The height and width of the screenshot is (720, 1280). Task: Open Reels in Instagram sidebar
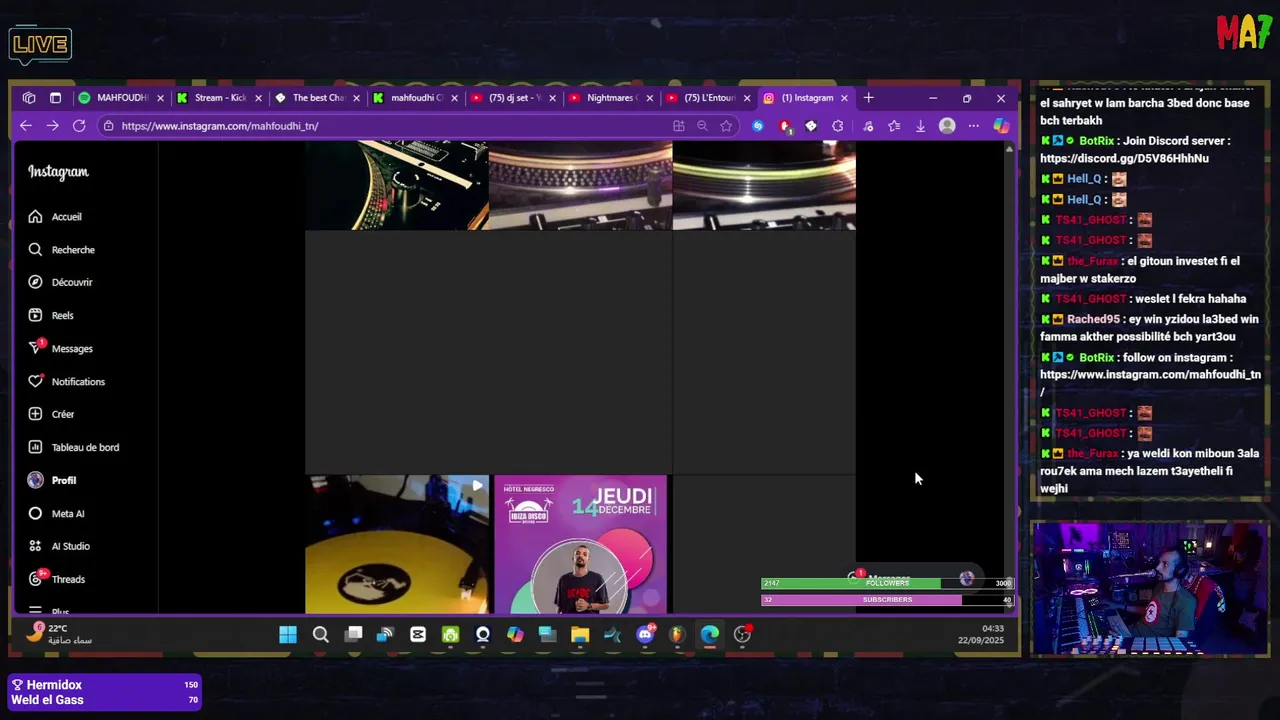51,316
